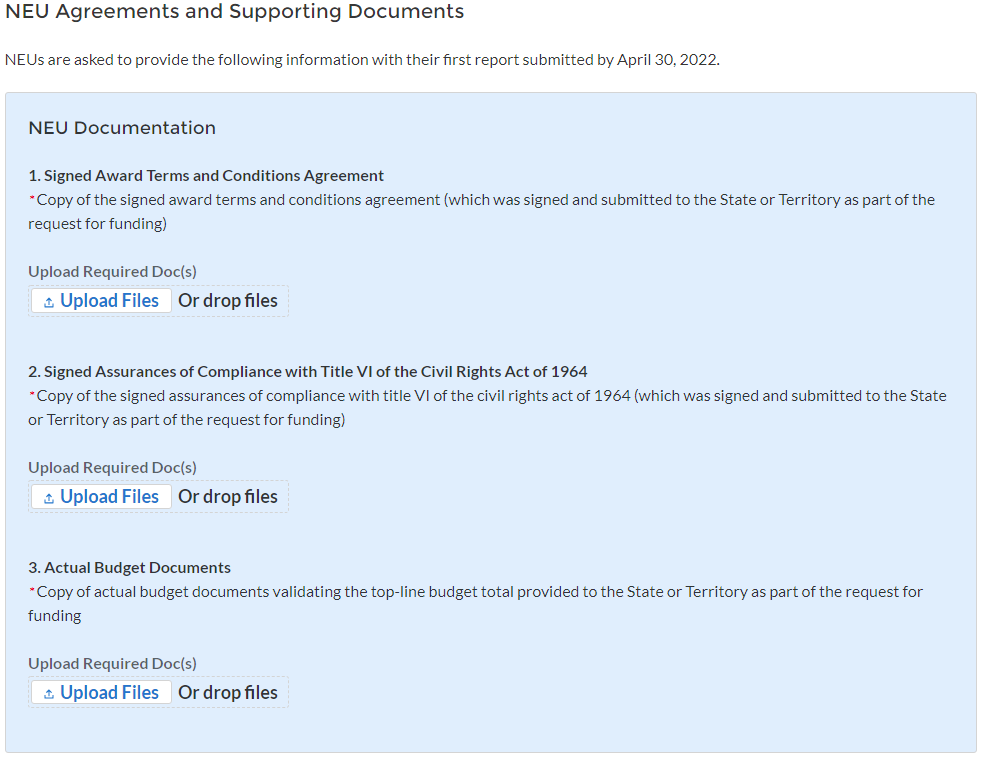984x760 pixels.
Task: Select '3. Actual Budget Documents' heading
Action: coord(130,568)
